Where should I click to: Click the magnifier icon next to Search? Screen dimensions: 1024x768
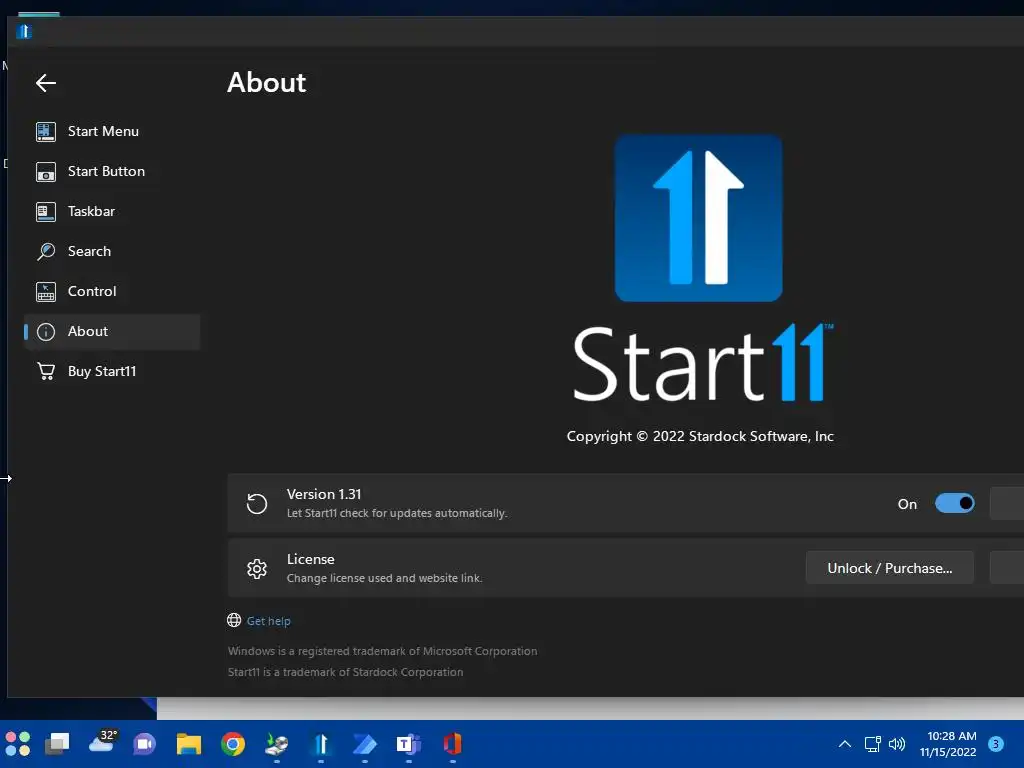point(46,251)
